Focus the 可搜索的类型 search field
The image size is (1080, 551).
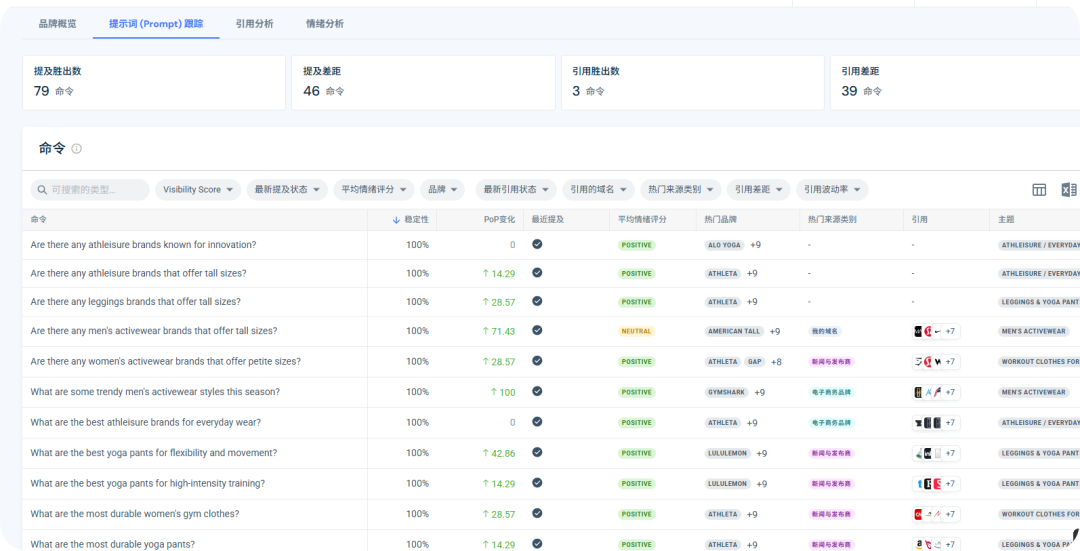(90, 189)
